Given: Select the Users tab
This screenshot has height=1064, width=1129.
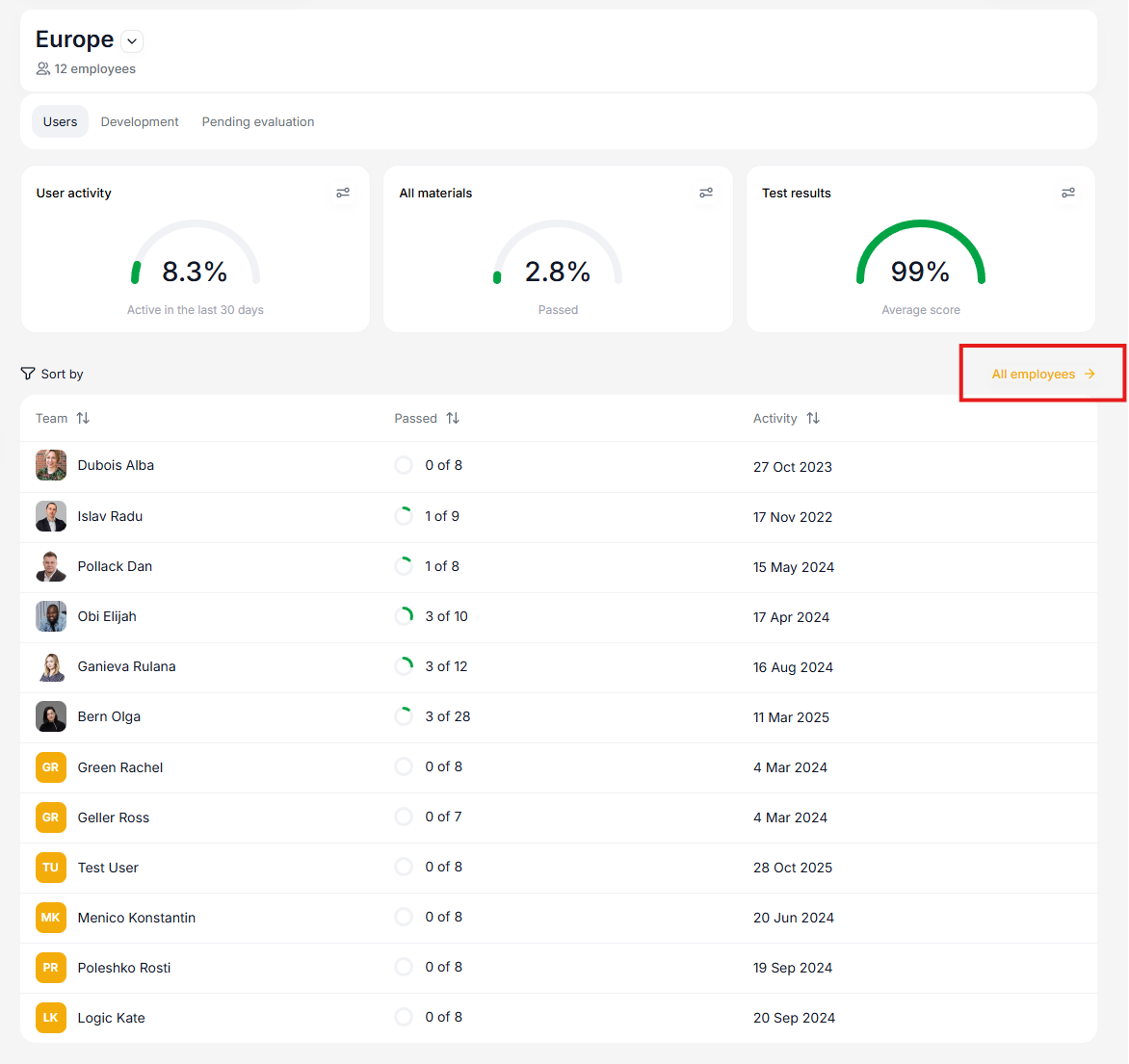Looking at the screenshot, I should coord(60,121).
